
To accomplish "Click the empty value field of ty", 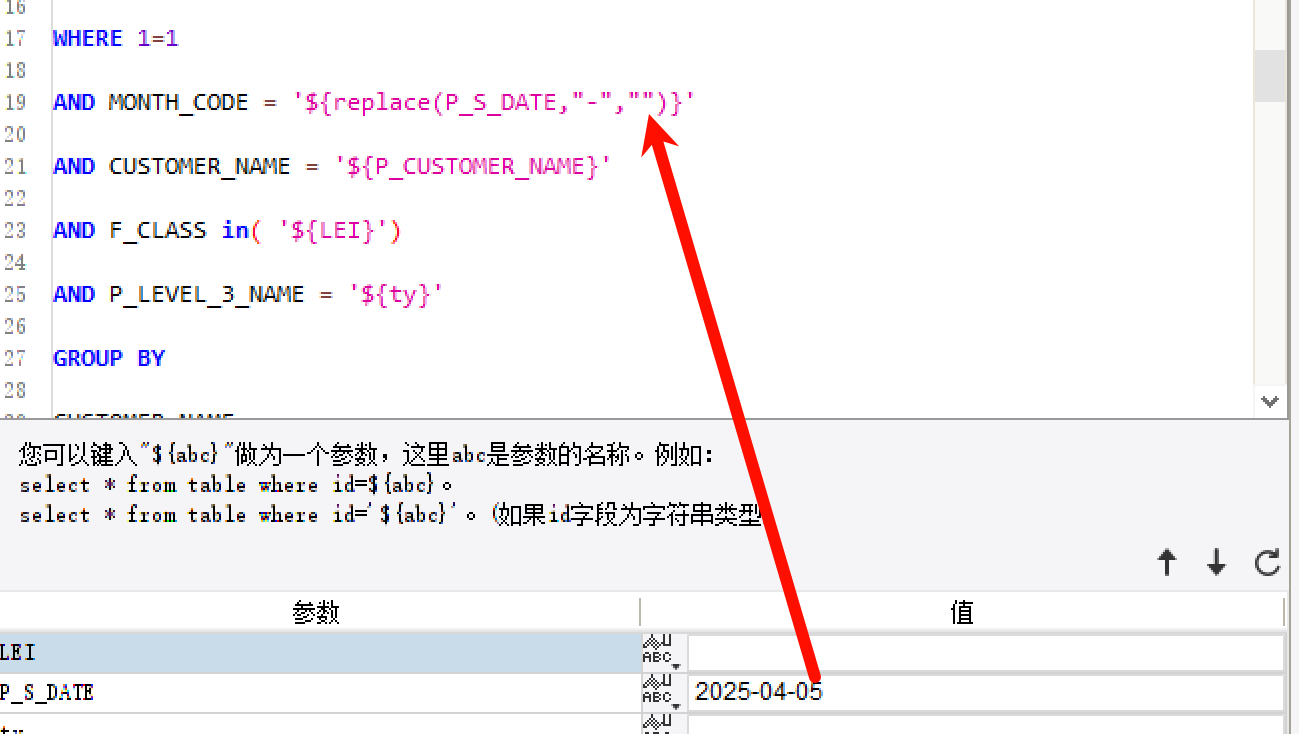I will coord(985,725).
